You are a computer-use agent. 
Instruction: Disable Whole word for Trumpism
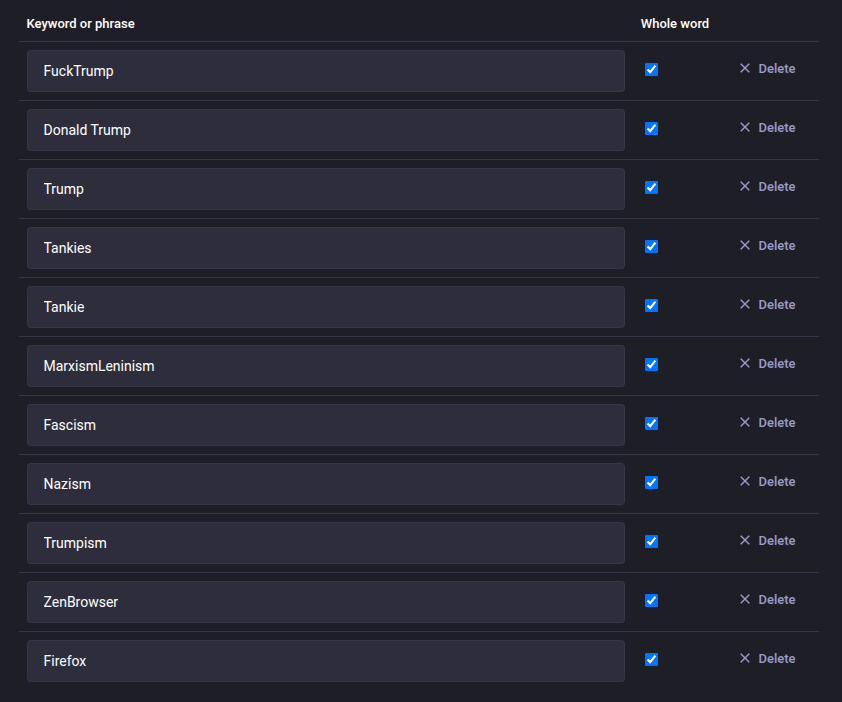coord(651,542)
